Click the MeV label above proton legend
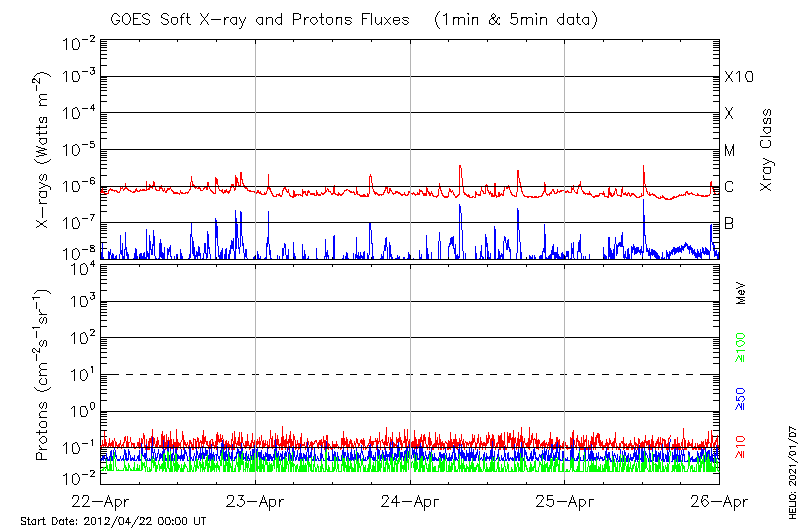Screen dimensions: 800x530 coord(742,294)
